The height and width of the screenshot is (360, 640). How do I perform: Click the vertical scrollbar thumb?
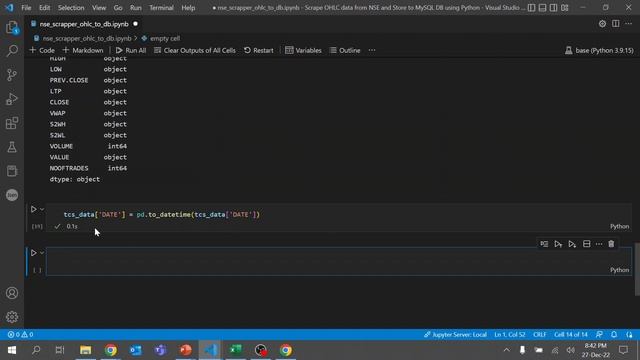pos(637,269)
